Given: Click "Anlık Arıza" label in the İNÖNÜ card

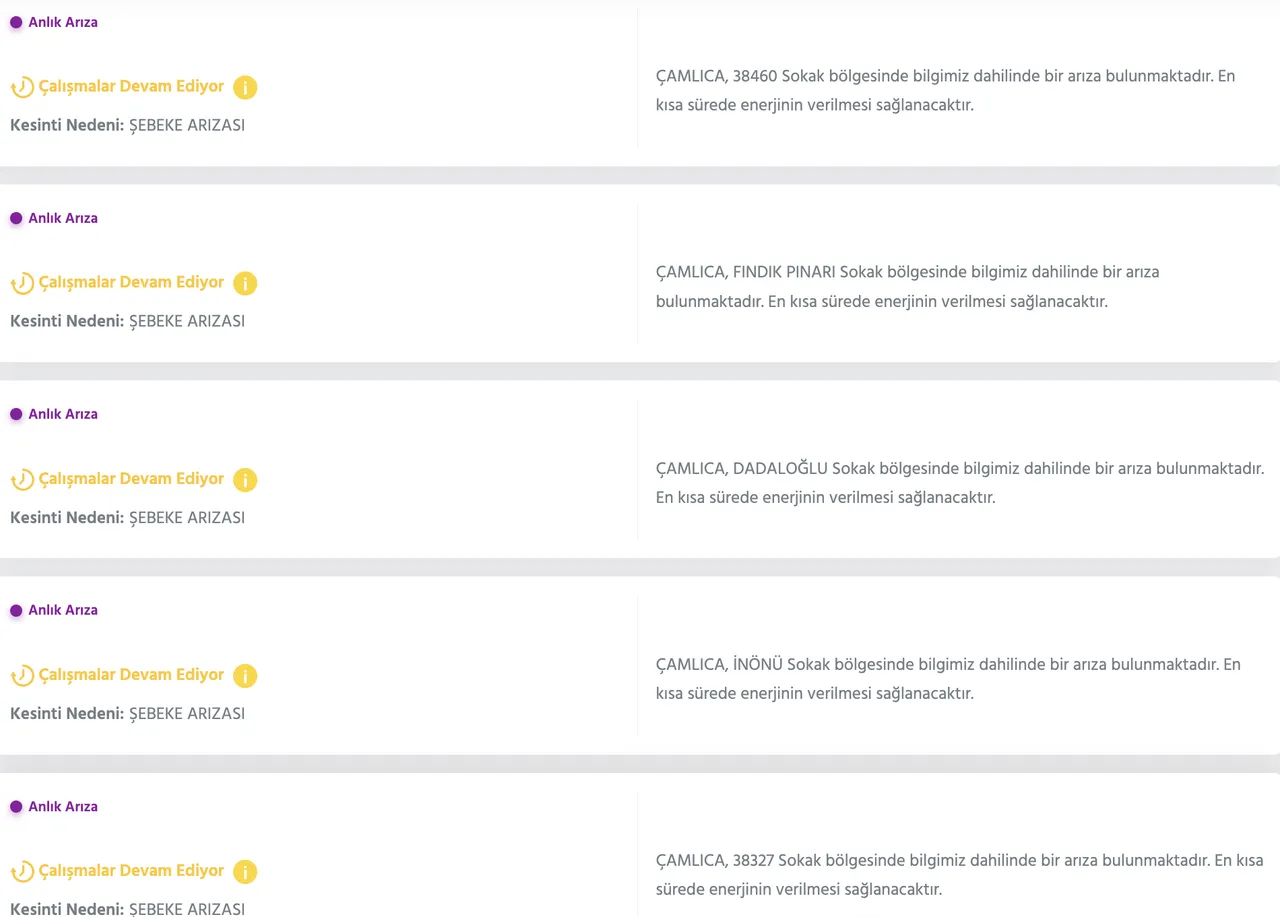Looking at the screenshot, I should (x=63, y=610).
